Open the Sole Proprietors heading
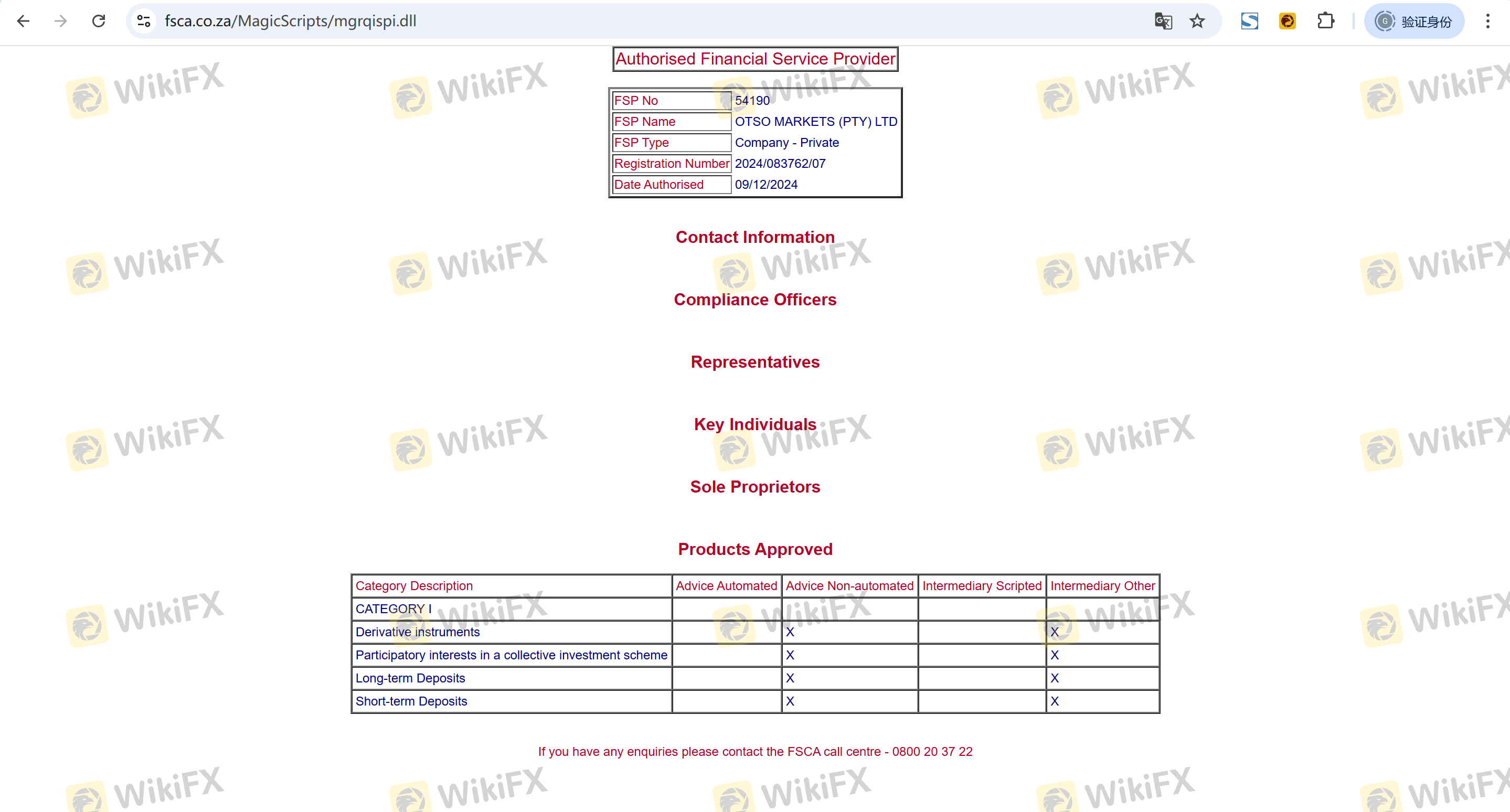Image resolution: width=1510 pixels, height=812 pixels. [755, 487]
